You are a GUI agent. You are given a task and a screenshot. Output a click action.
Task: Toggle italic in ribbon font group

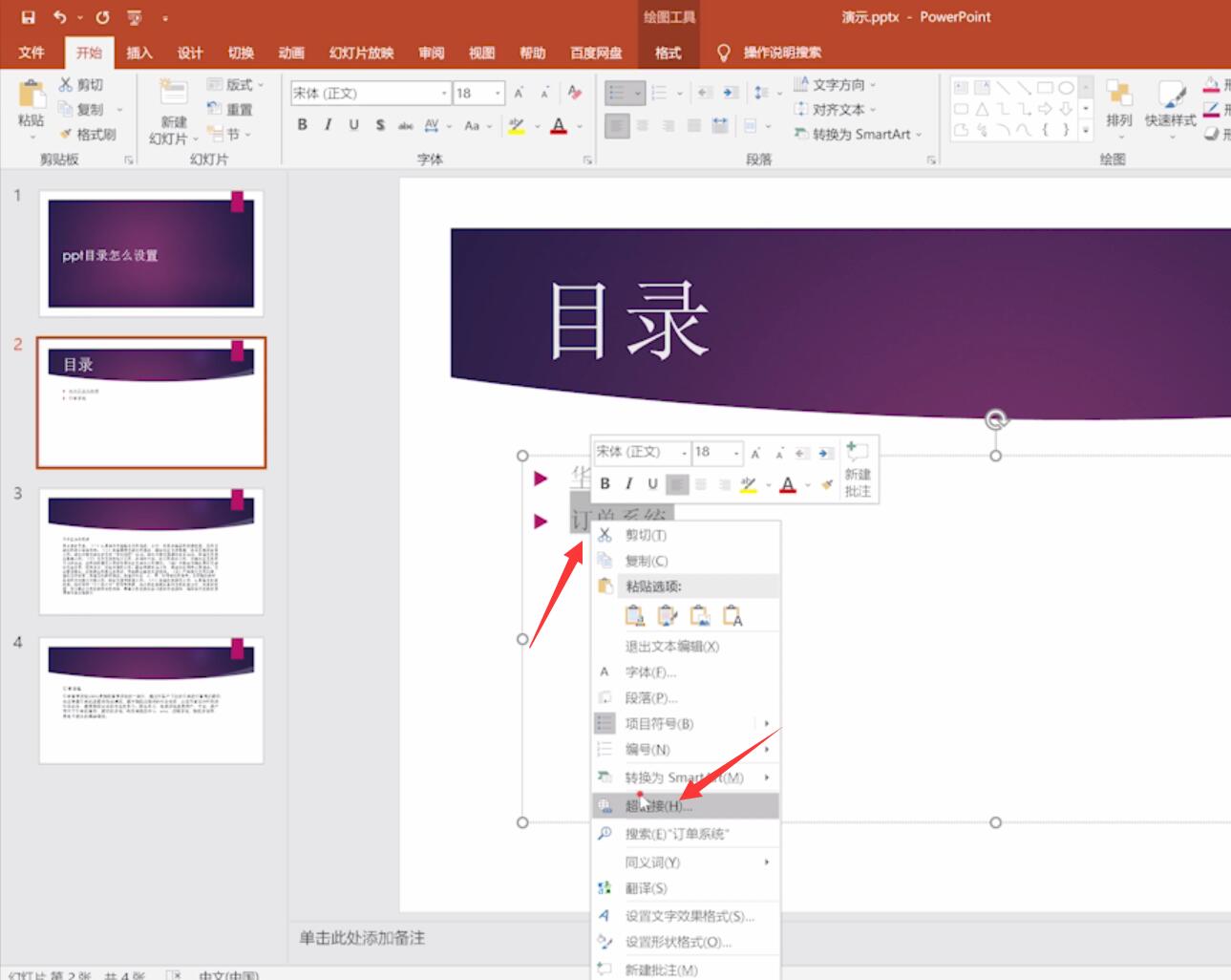(329, 125)
